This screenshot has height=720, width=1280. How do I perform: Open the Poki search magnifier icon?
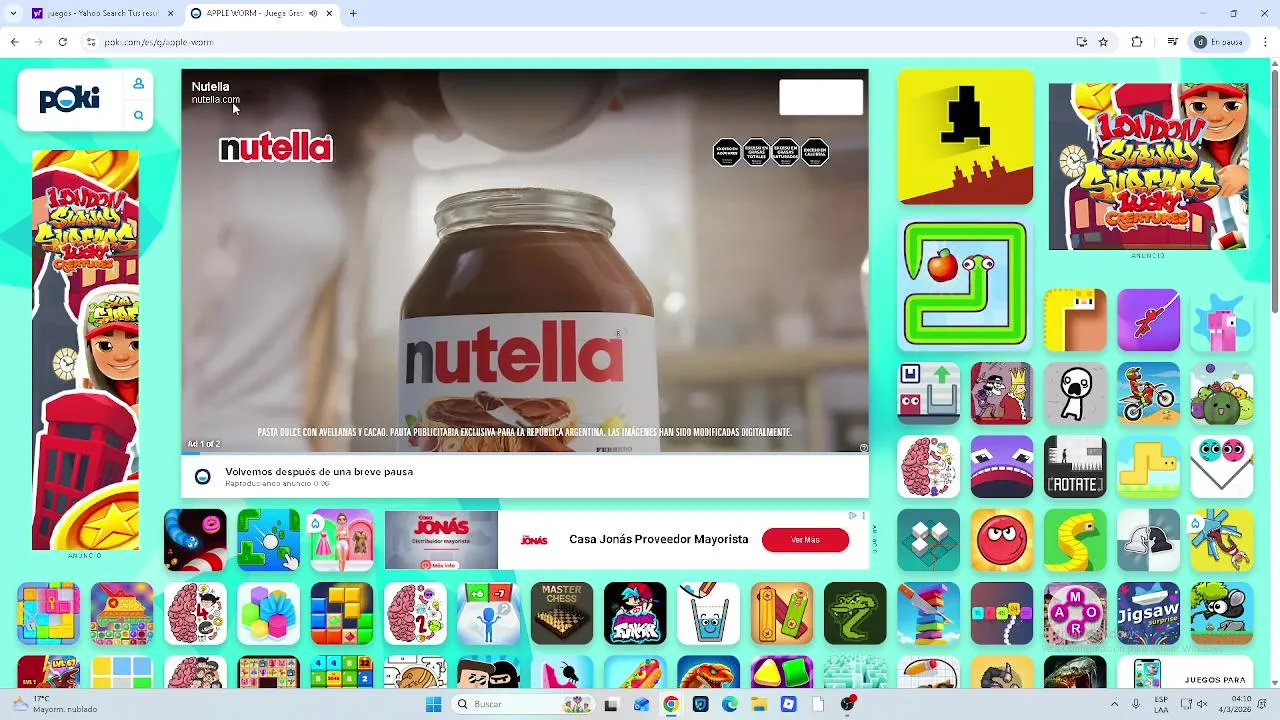[138, 116]
